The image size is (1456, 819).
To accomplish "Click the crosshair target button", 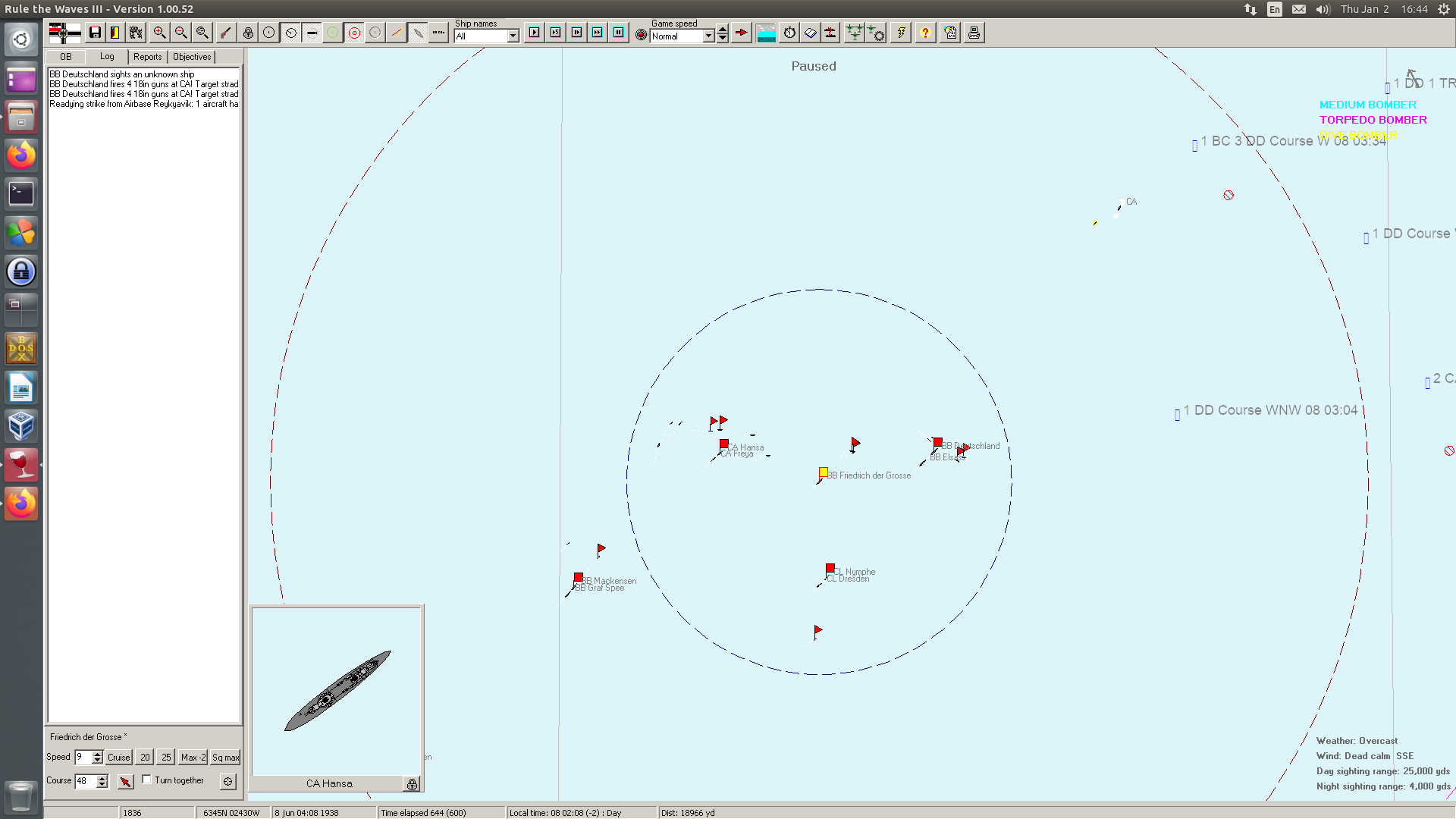I will (227, 781).
